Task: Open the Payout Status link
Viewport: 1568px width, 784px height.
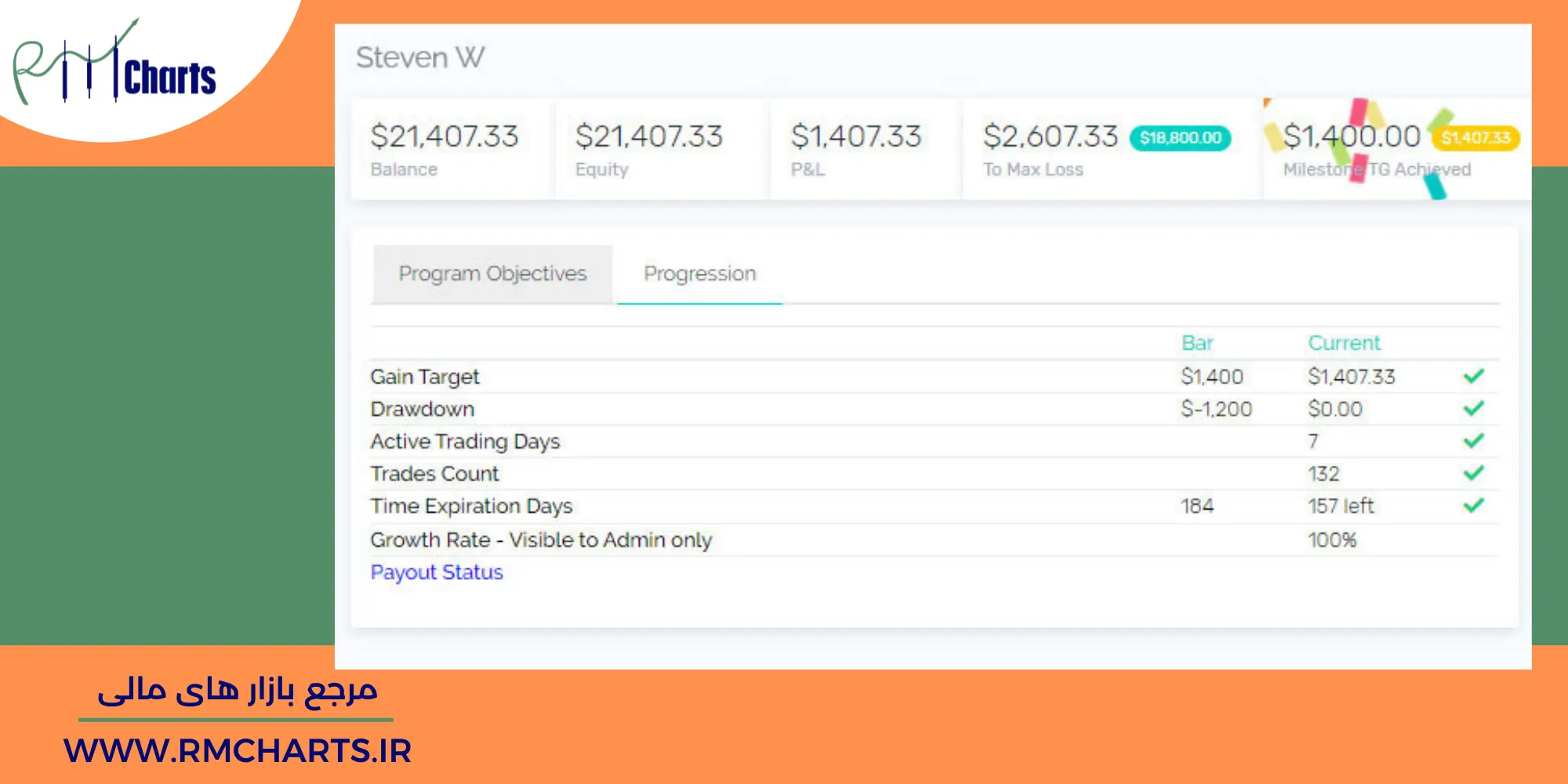Action: pos(437,572)
